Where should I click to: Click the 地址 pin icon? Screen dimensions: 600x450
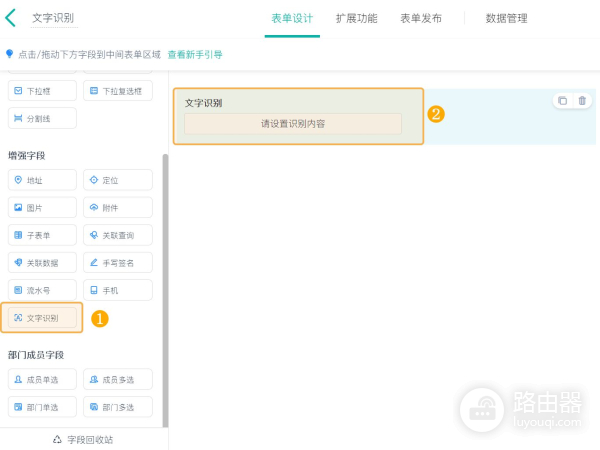[18, 180]
